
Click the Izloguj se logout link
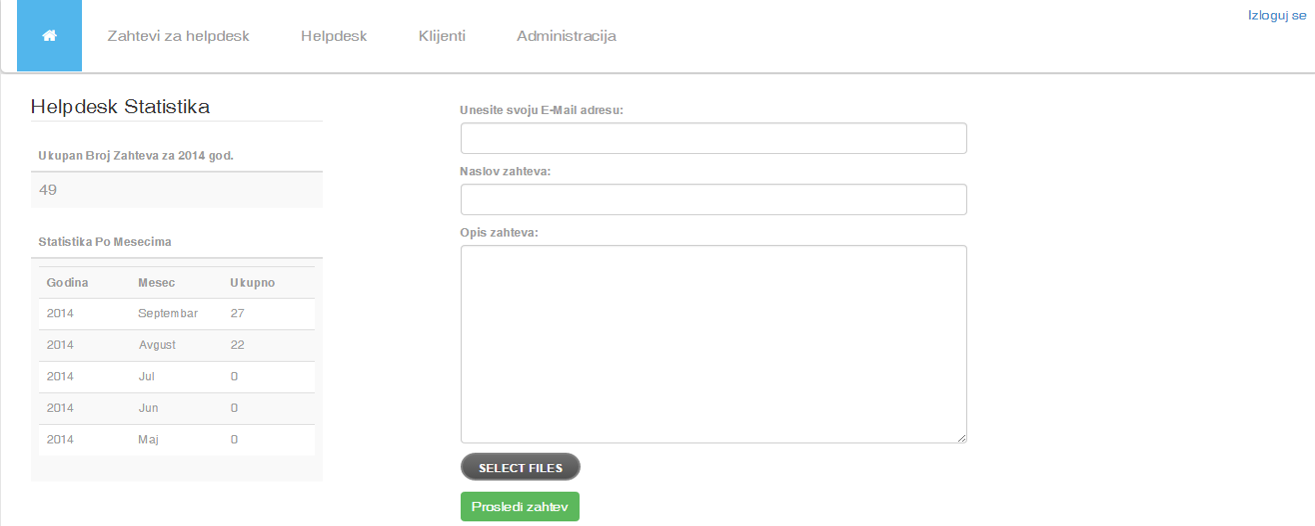[1277, 15]
